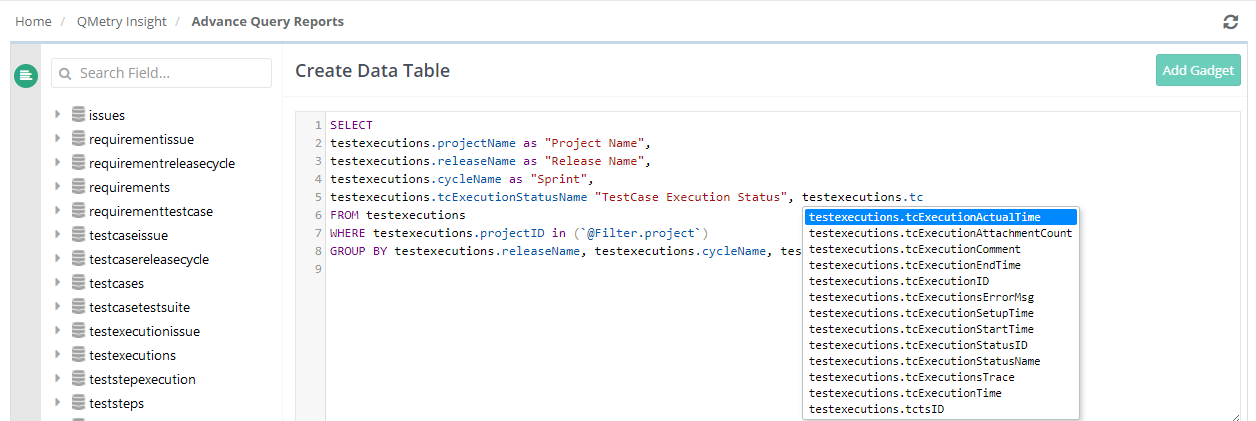Expand the teststepexecution tree node

(x=58, y=379)
